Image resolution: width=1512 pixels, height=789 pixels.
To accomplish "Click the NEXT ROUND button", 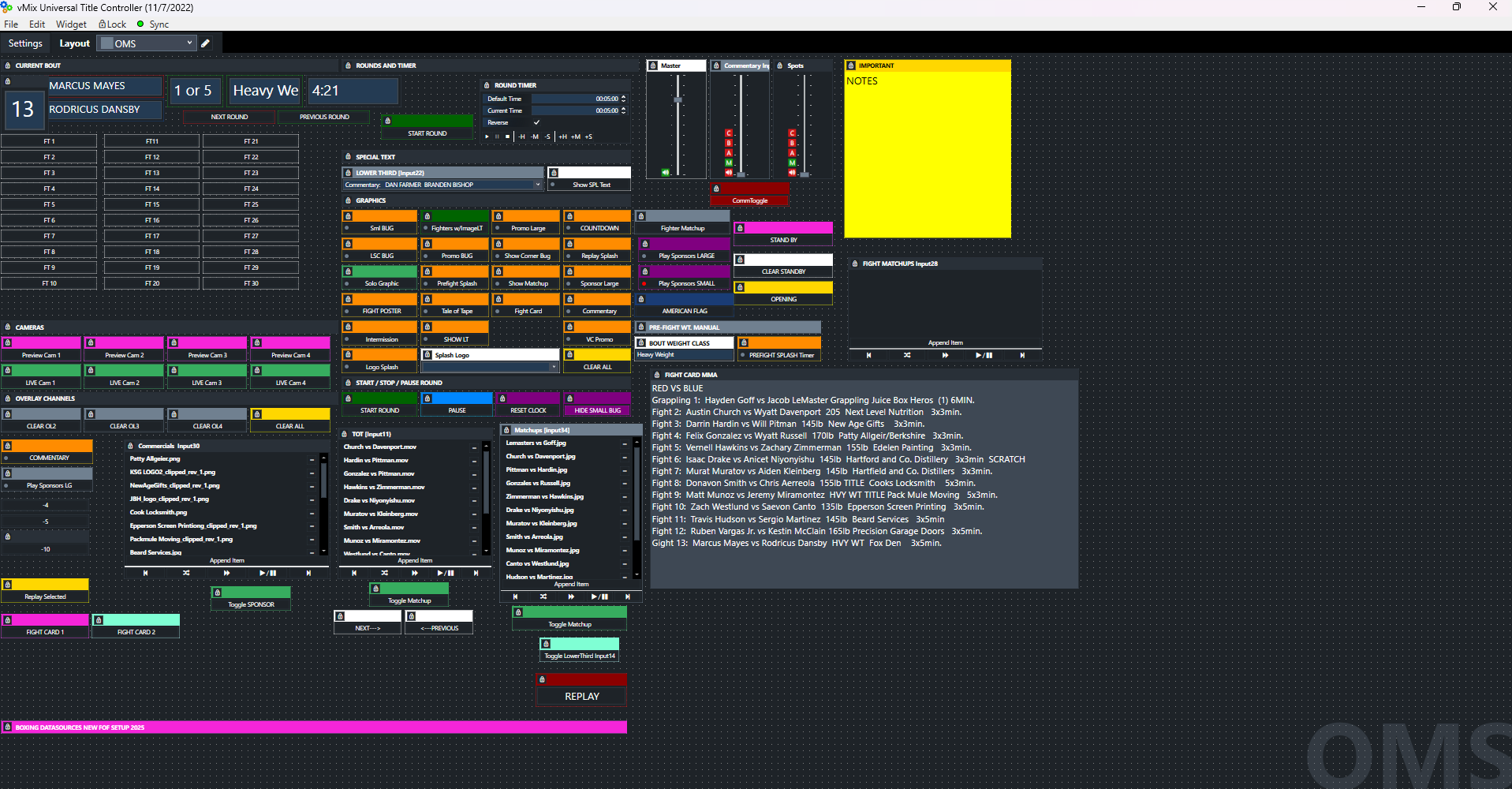I will (229, 117).
